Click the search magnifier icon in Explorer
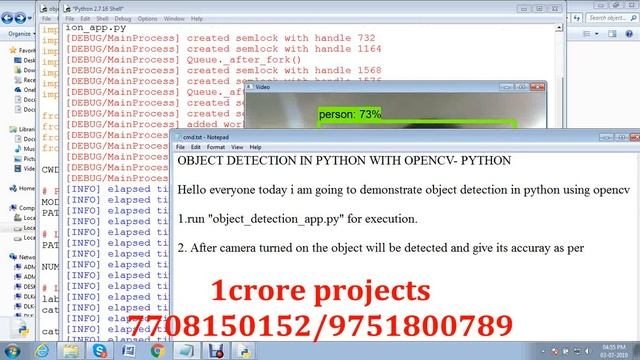This screenshot has width=640, height=360. coord(633,18)
